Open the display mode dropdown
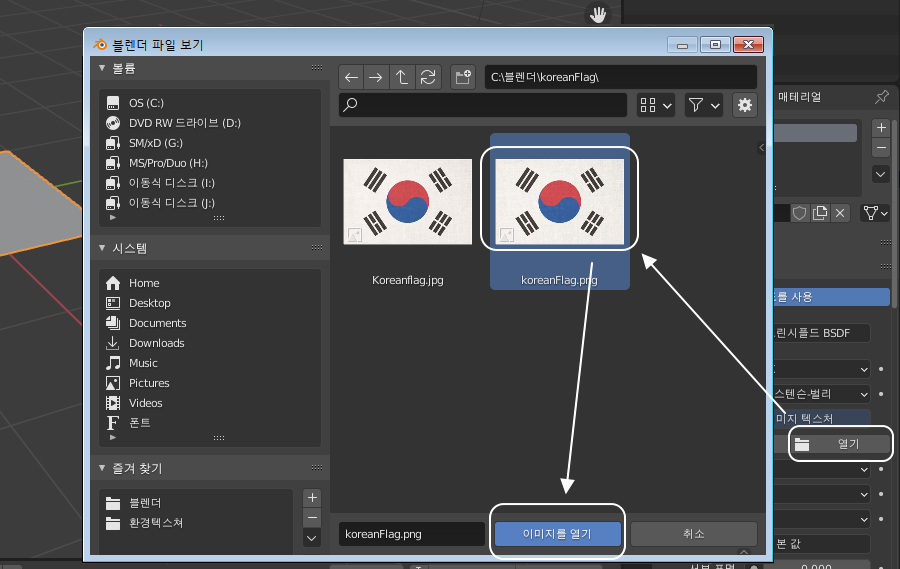This screenshot has width=900, height=569. tap(655, 105)
